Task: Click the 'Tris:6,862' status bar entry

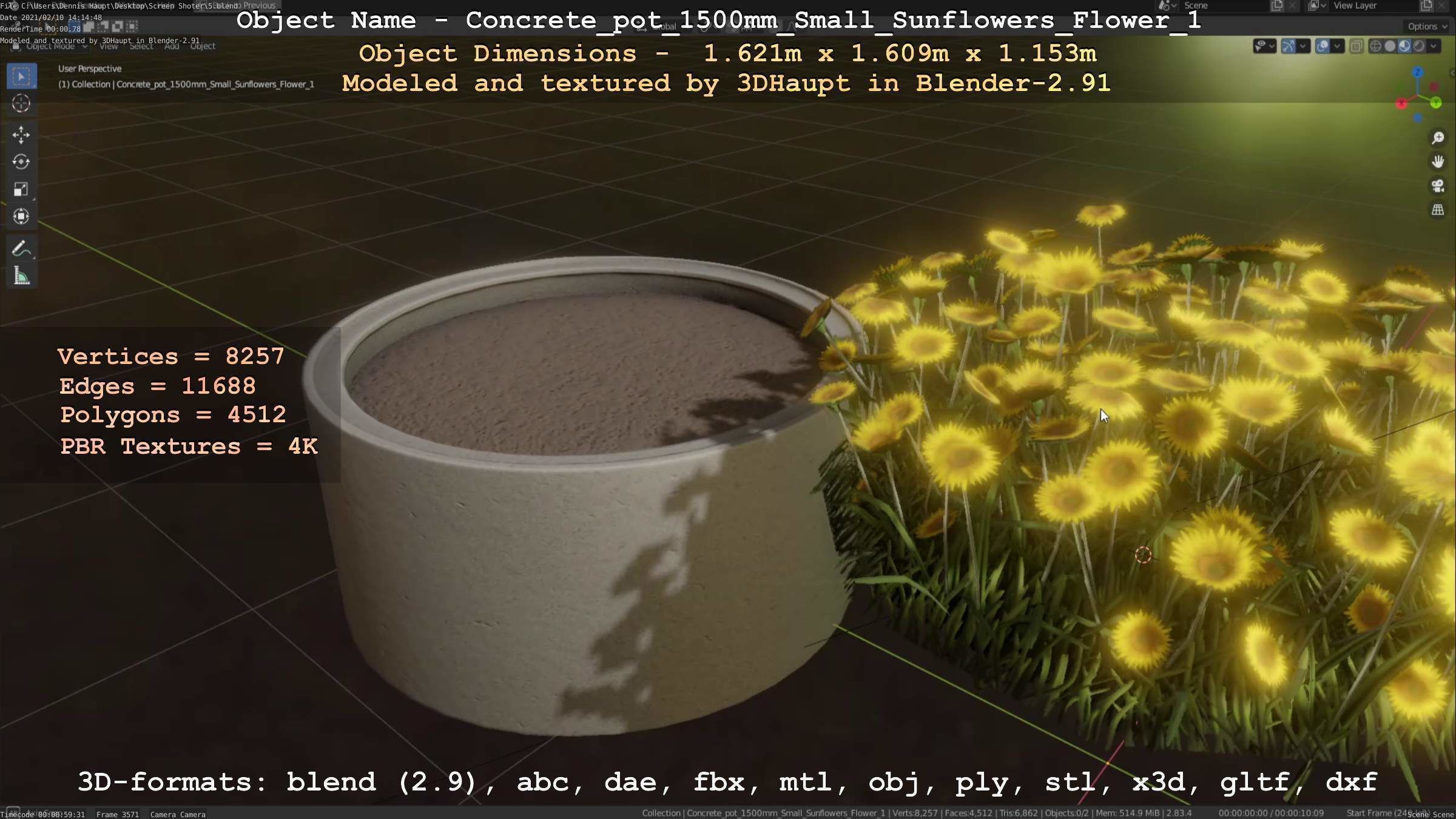Action: tap(1018, 813)
